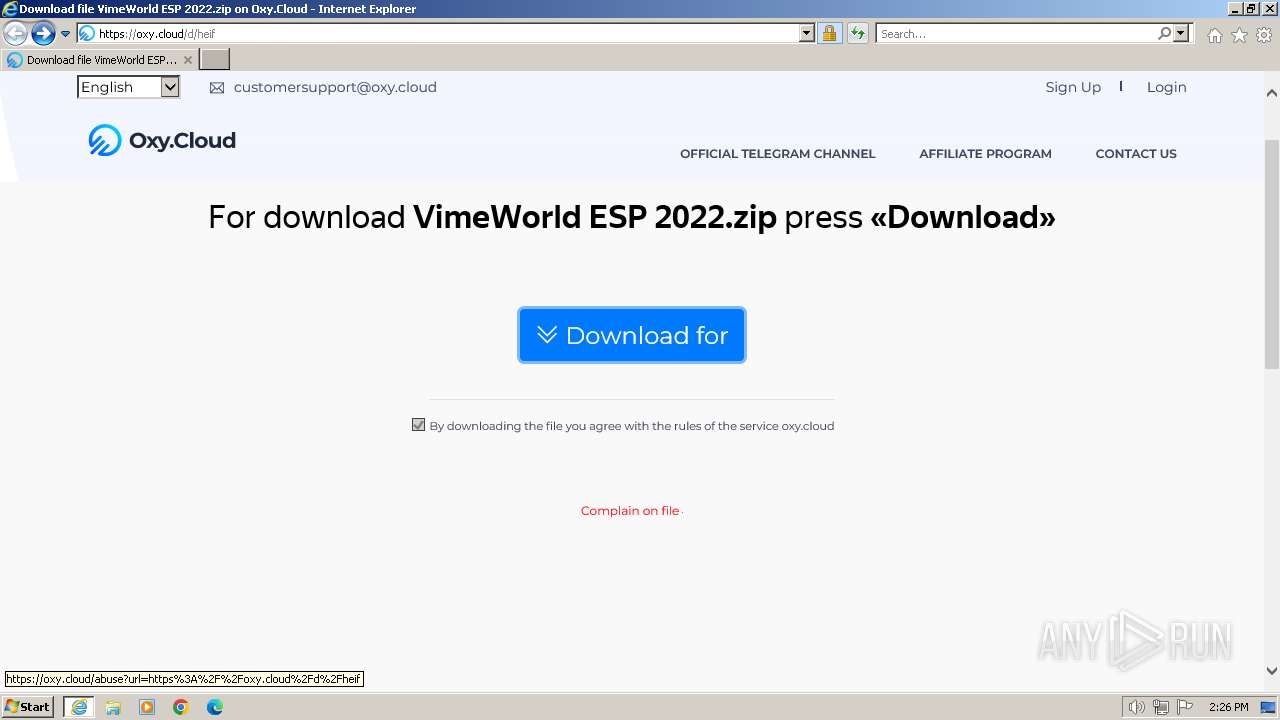This screenshot has height=720, width=1280.
Task: Open Contact Us menu item
Action: (x=1136, y=154)
